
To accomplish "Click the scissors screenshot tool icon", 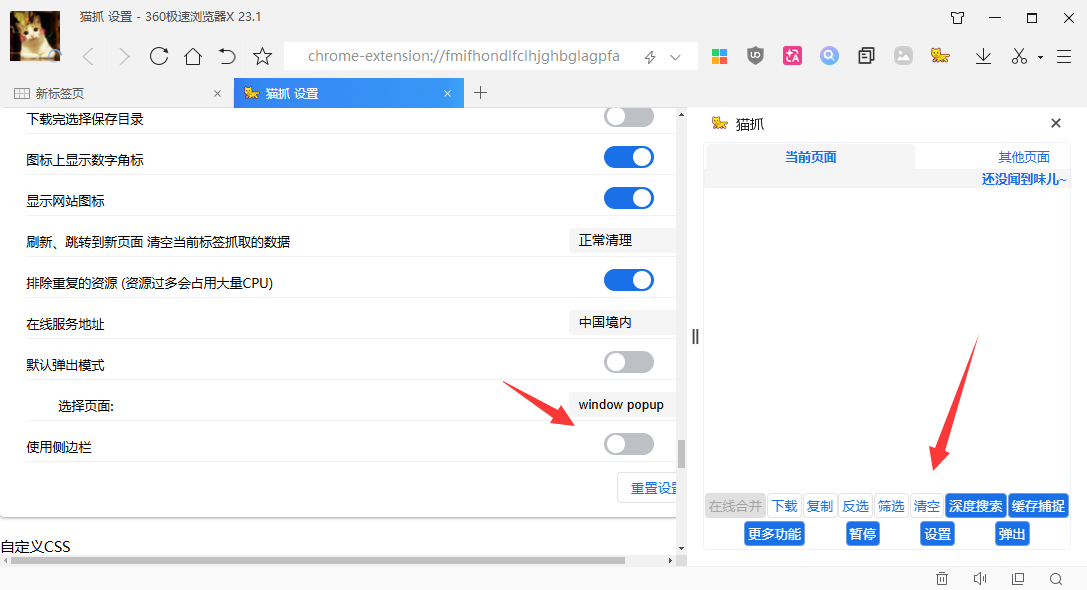I will [x=1019, y=56].
